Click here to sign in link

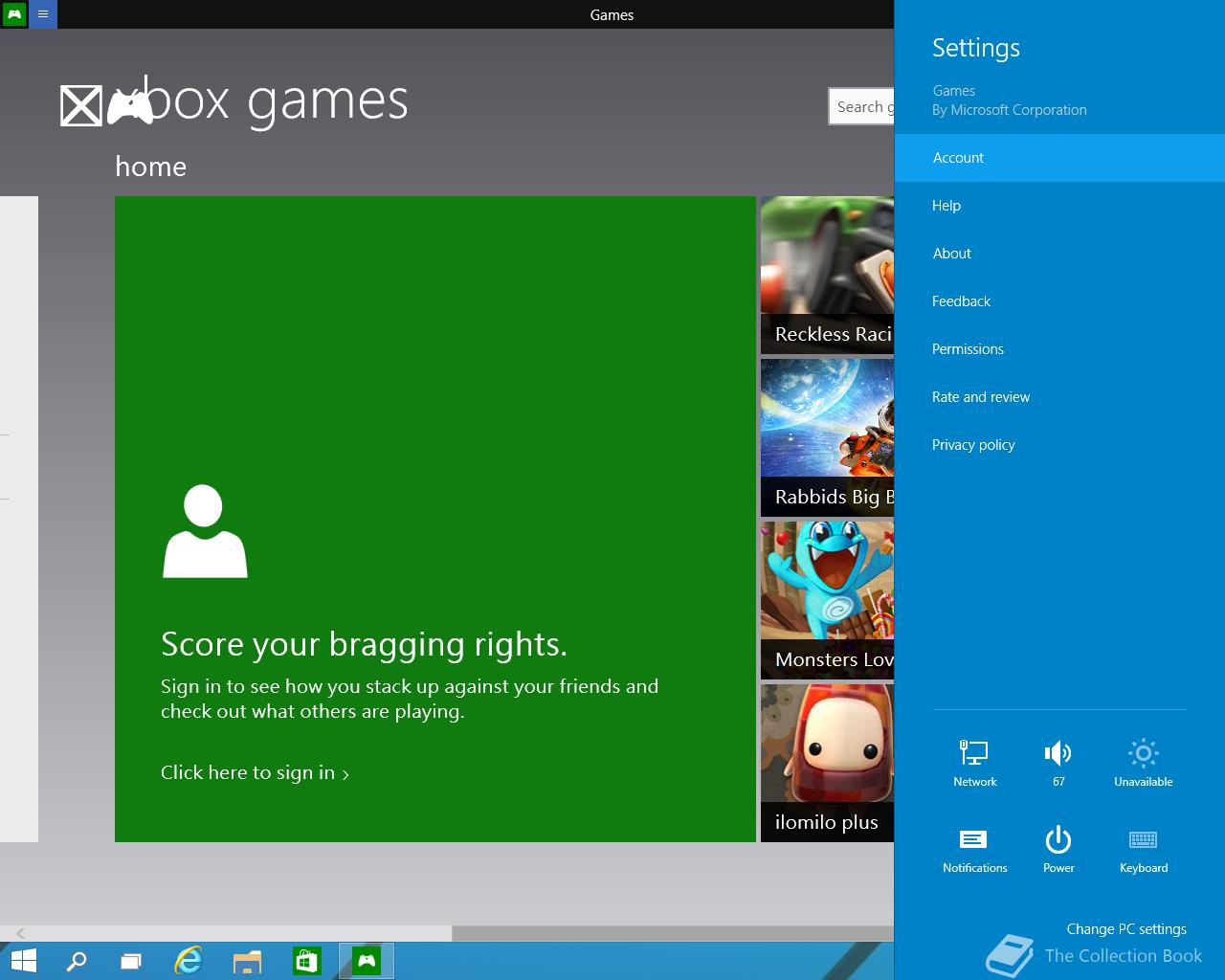pos(255,772)
